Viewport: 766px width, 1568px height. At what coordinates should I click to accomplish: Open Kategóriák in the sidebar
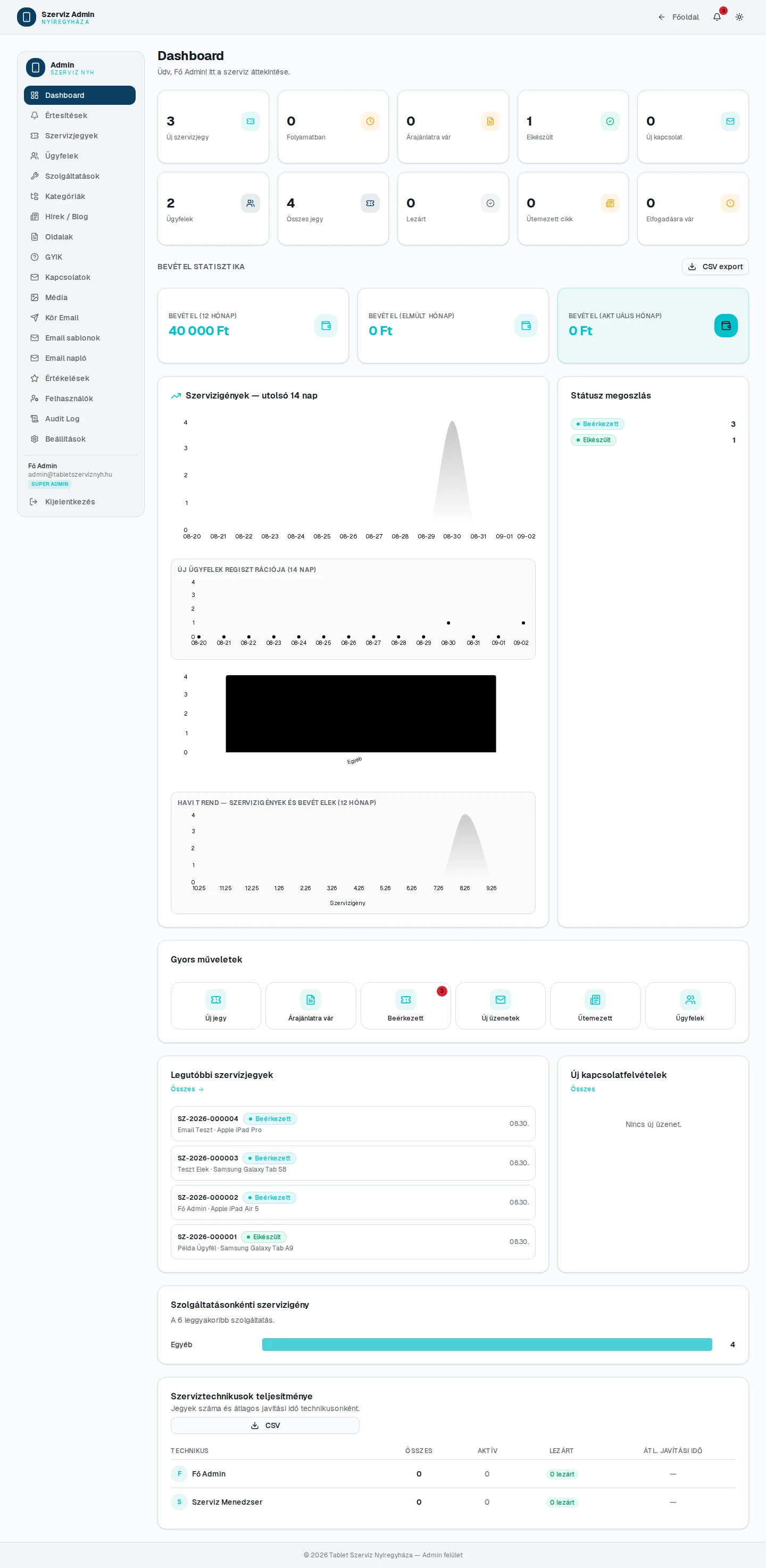[x=80, y=196]
